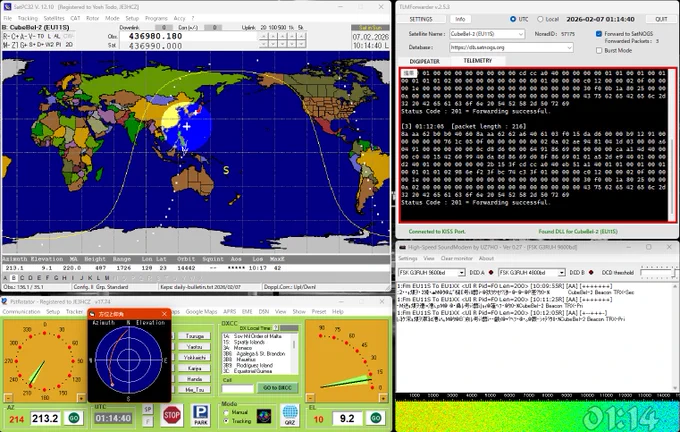Screen dimensions: 680x432
Task: Click the Info button in TLMForwarder
Action: tap(460, 19)
